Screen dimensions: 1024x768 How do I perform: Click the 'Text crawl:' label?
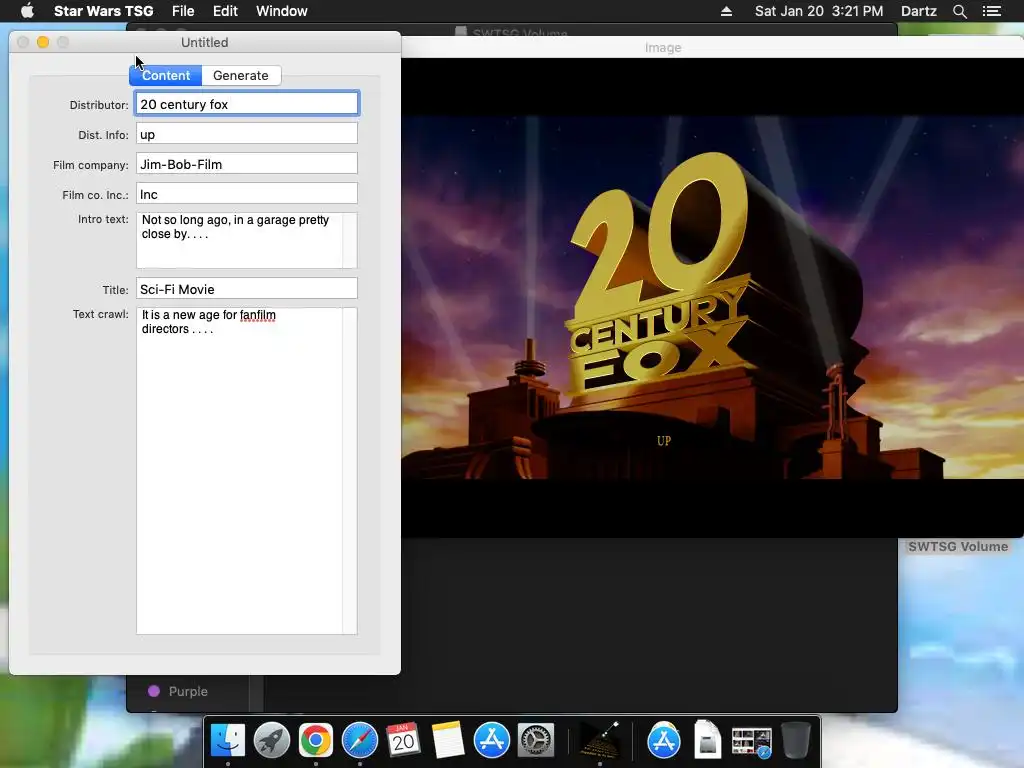click(101, 314)
